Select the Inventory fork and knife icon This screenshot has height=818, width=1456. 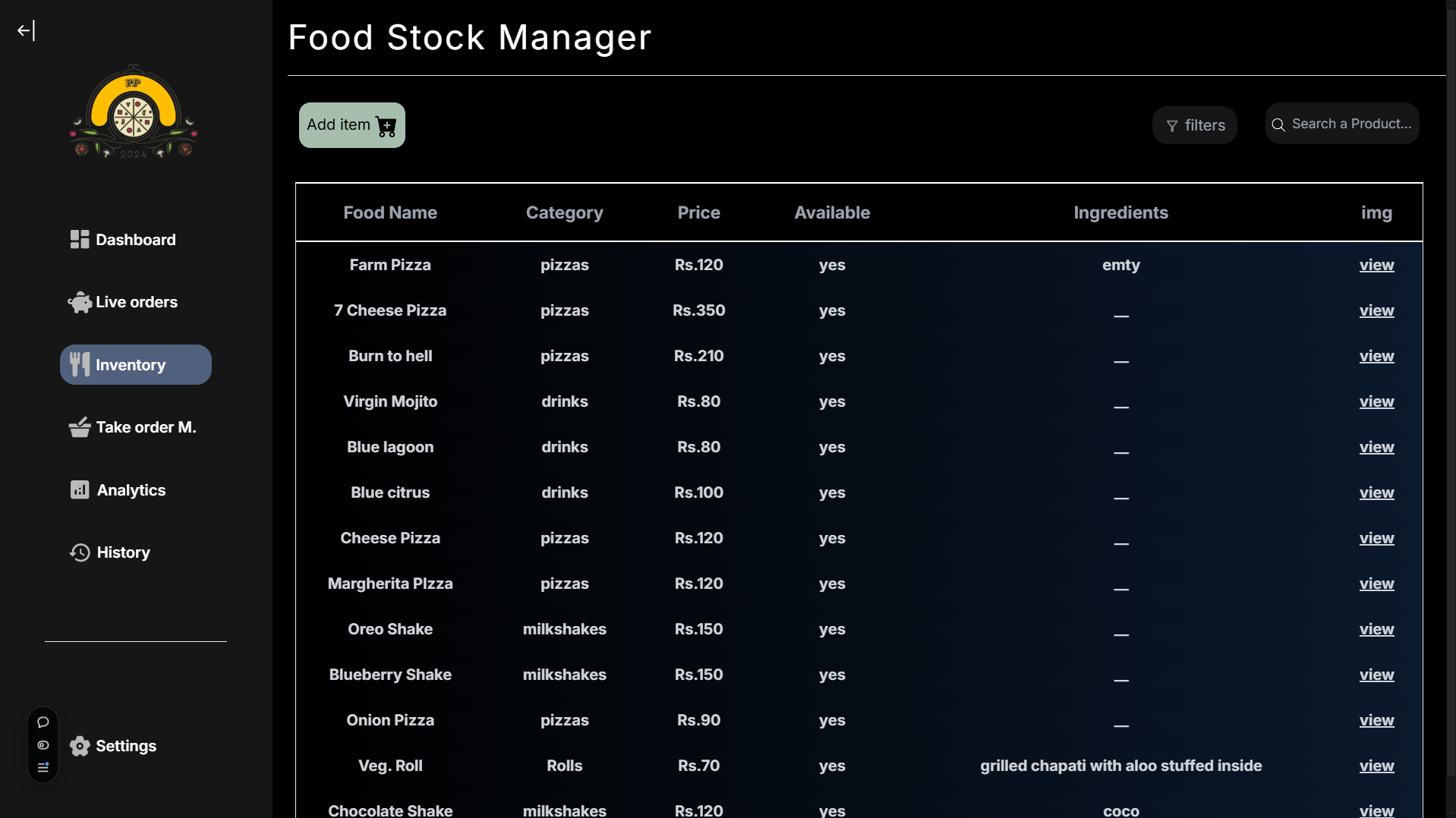click(x=80, y=365)
